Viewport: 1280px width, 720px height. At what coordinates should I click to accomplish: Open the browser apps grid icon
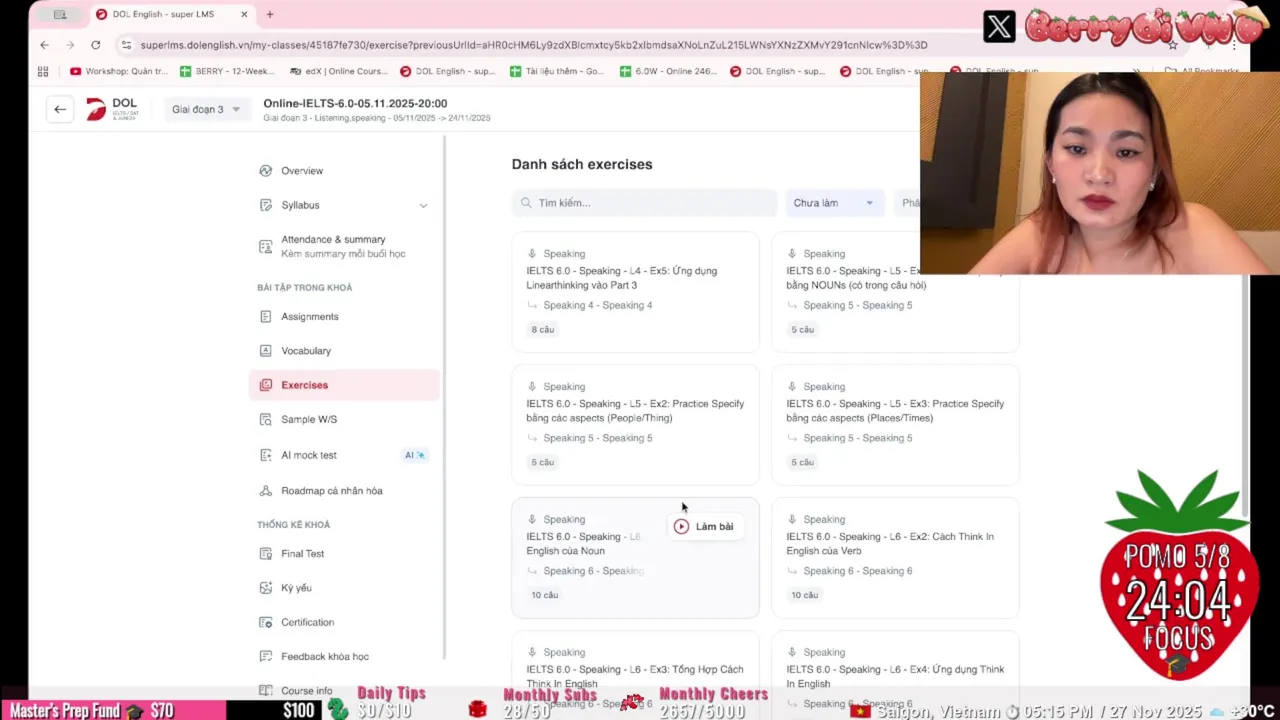tap(43, 72)
